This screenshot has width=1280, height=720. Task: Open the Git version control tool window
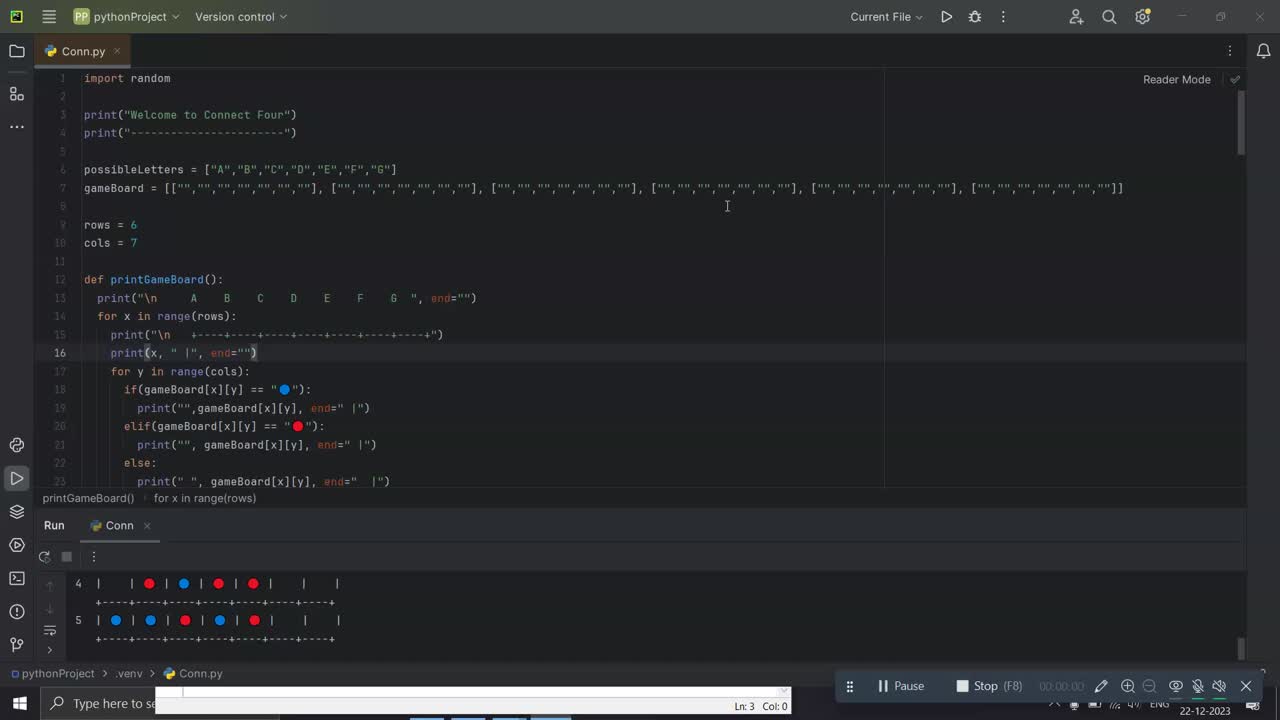click(x=17, y=644)
